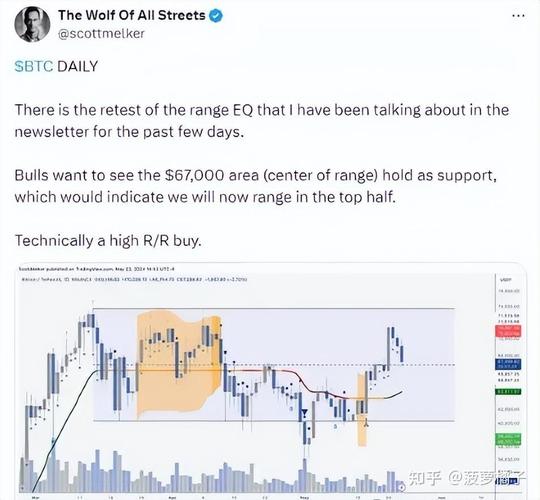Follow the $BTC cashtag link
Image resolution: width=540 pixels, height=500 pixels.
[34, 66]
